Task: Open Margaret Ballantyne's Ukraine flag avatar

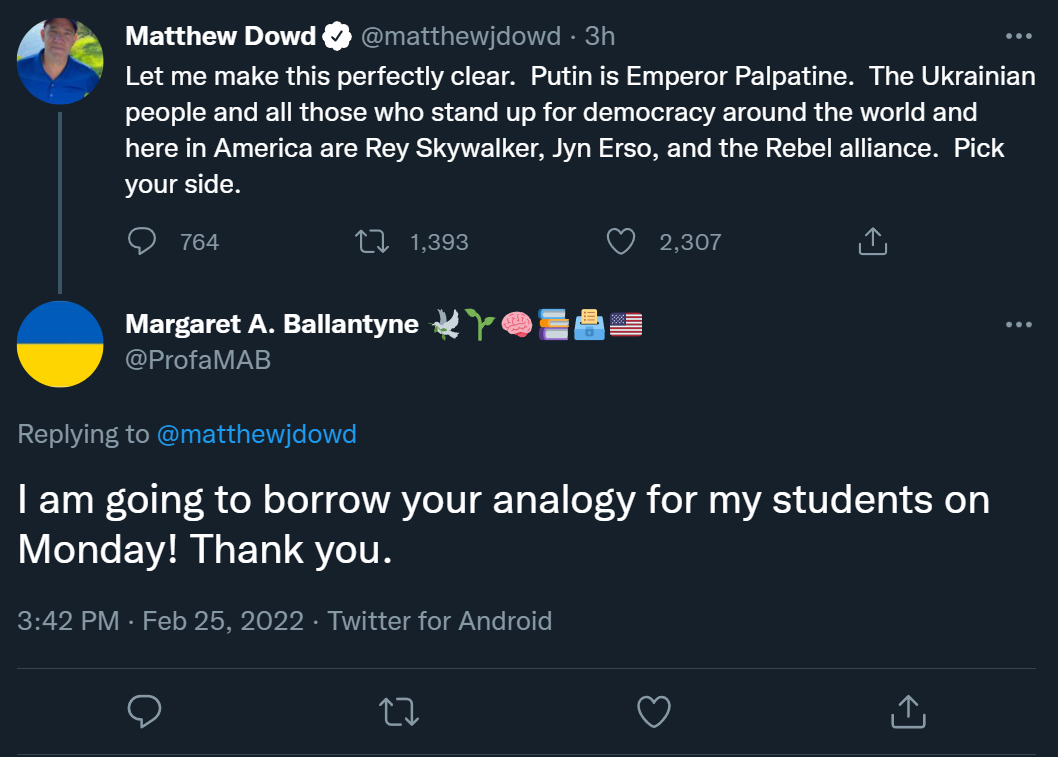Action: point(60,344)
